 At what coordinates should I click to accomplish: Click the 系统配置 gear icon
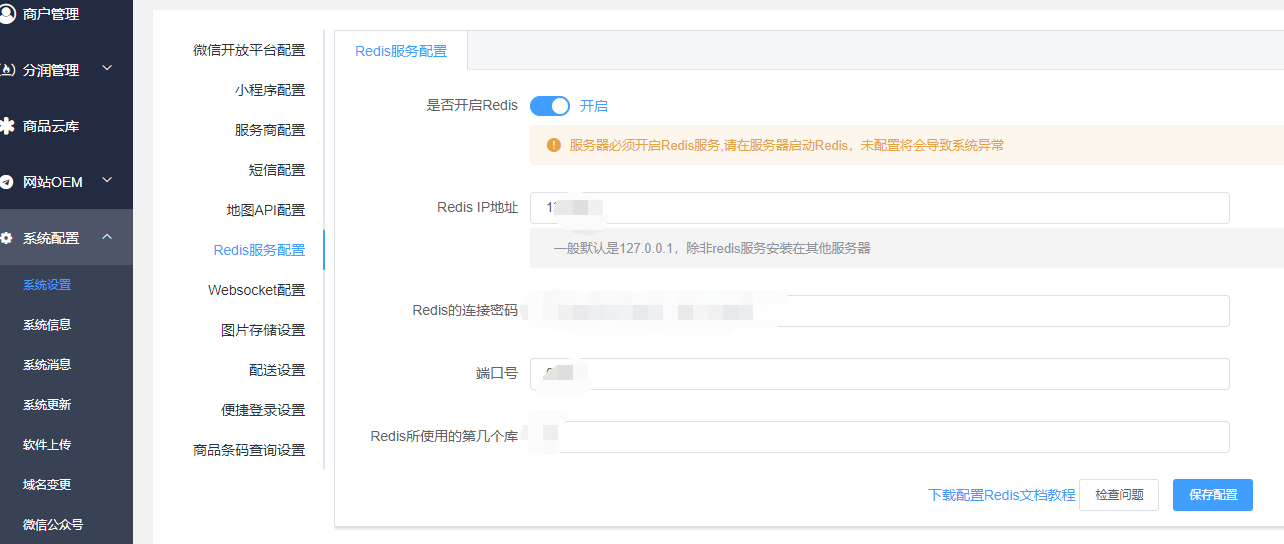pos(7,238)
